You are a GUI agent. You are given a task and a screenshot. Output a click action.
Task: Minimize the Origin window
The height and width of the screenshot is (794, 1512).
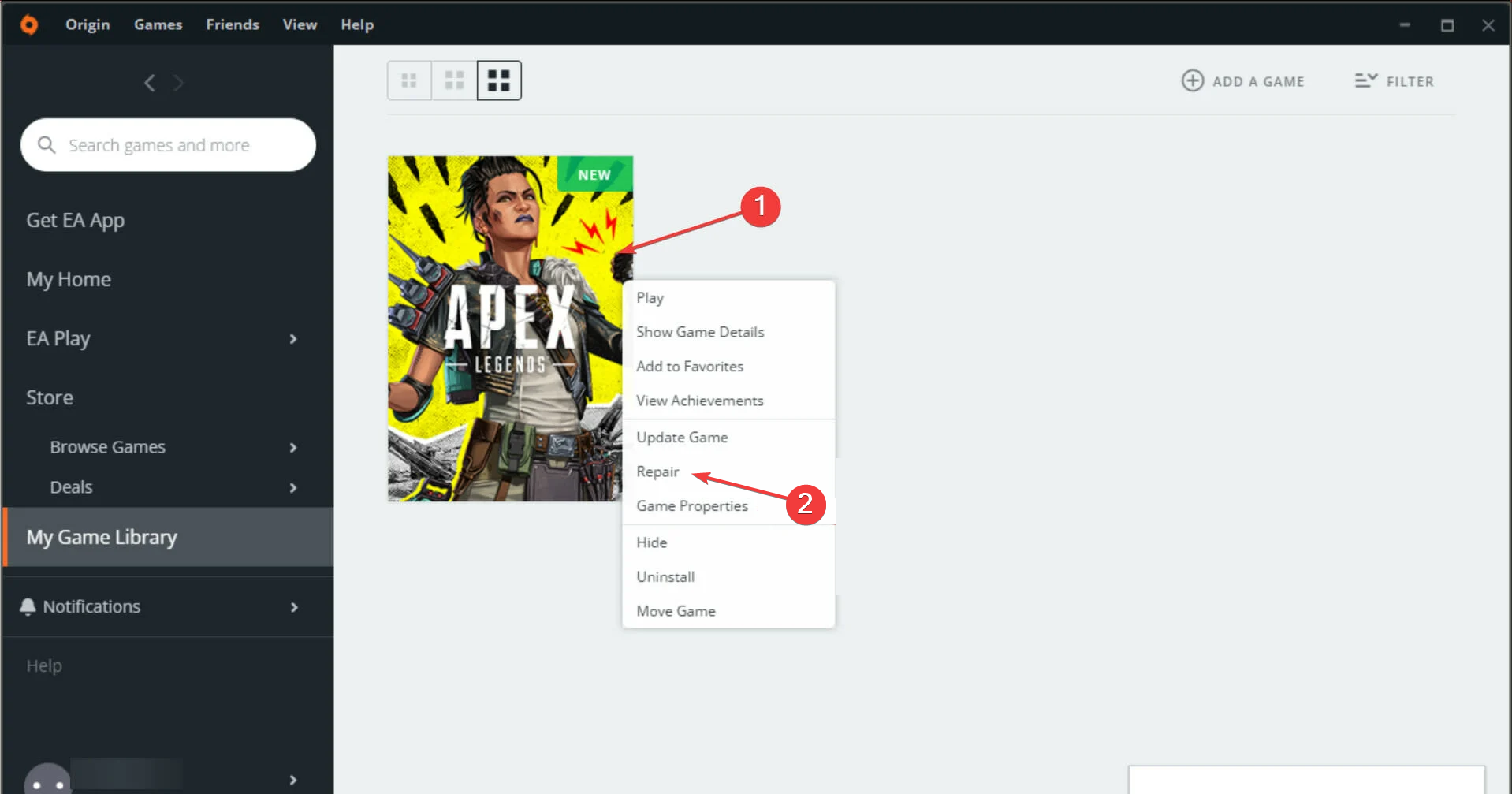pyautogui.click(x=1405, y=24)
